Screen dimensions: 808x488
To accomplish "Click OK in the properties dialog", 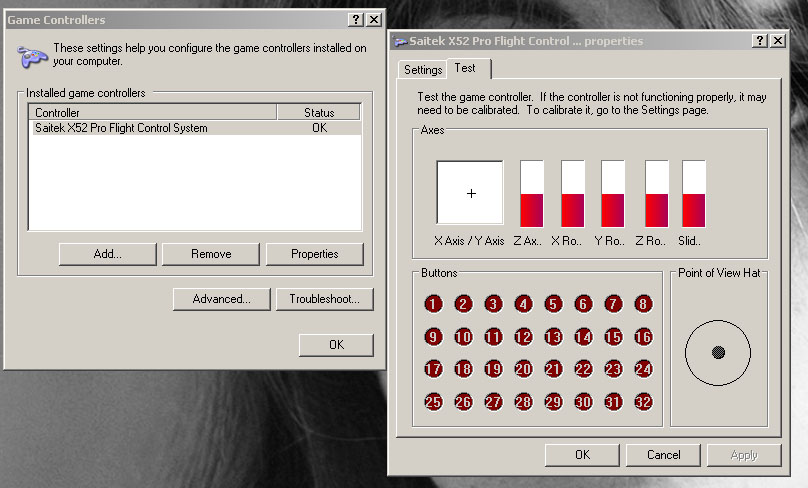I will point(582,455).
